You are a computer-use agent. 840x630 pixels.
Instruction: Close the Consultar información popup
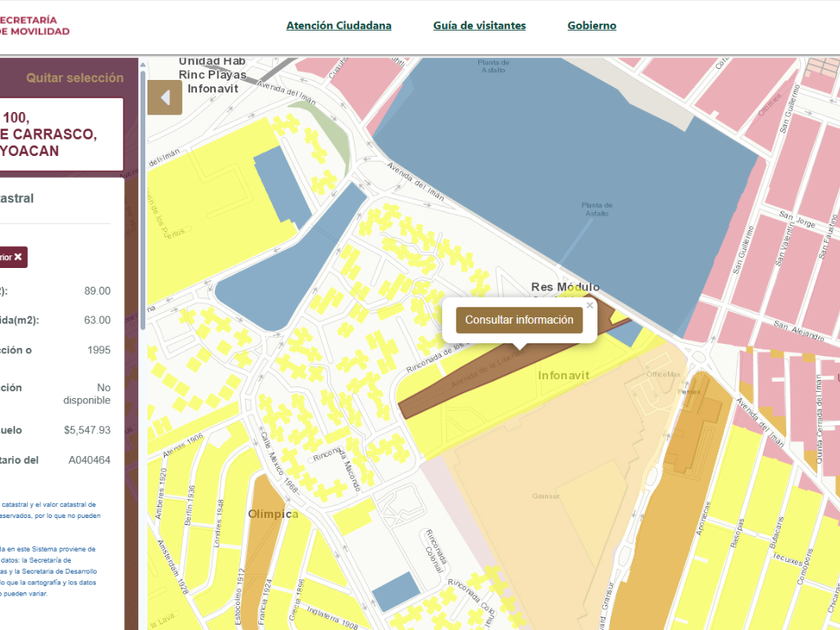click(590, 306)
